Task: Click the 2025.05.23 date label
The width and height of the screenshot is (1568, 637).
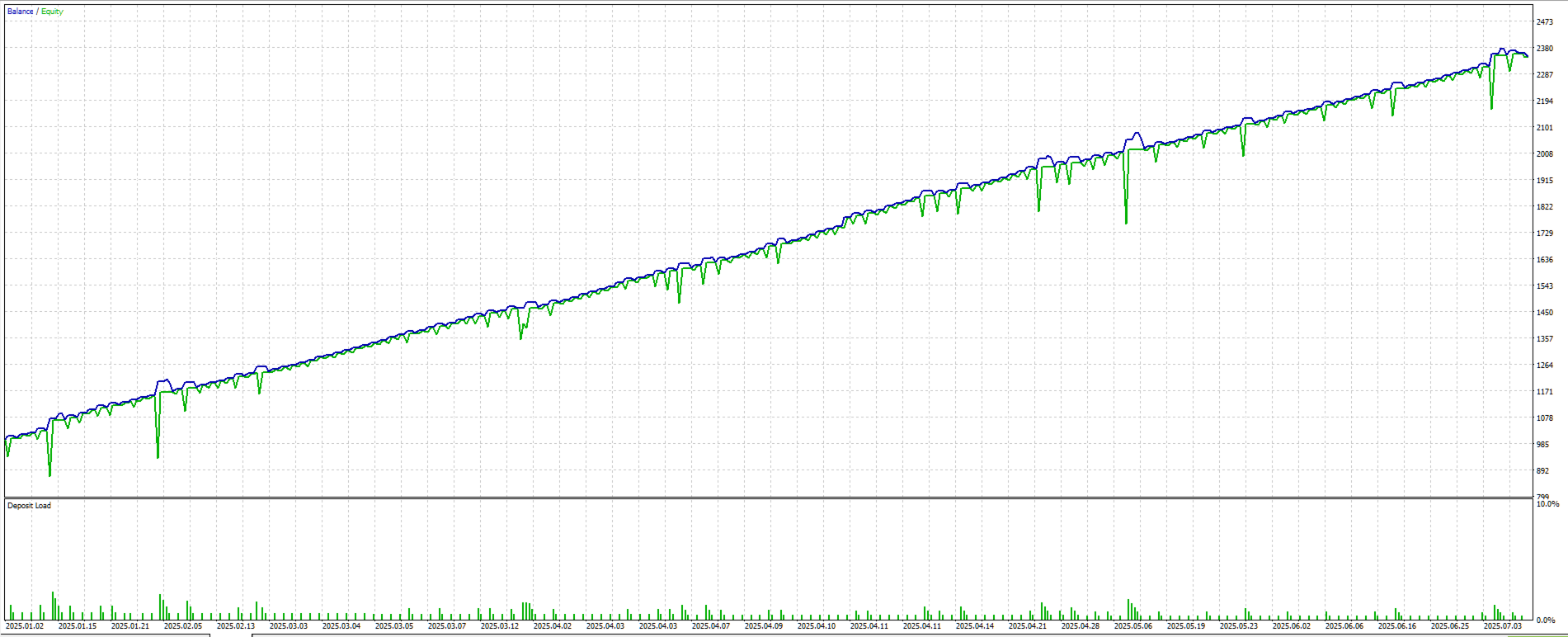Action: pyautogui.click(x=1239, y=626)
